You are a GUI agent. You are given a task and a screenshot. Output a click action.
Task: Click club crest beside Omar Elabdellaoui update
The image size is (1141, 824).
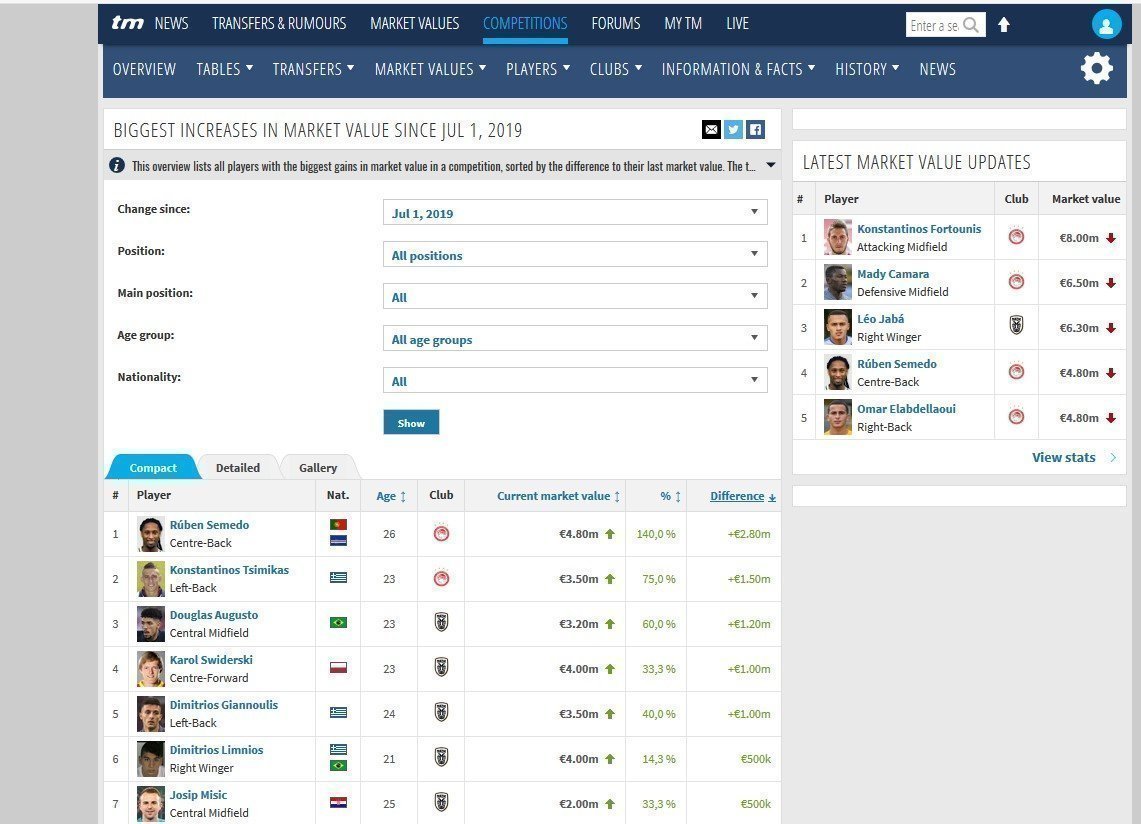click(x=1016, y=417)
